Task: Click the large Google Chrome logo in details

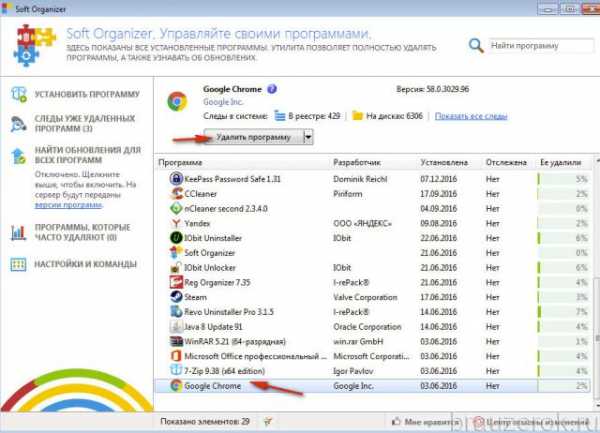Action: (x=177, y=101)
